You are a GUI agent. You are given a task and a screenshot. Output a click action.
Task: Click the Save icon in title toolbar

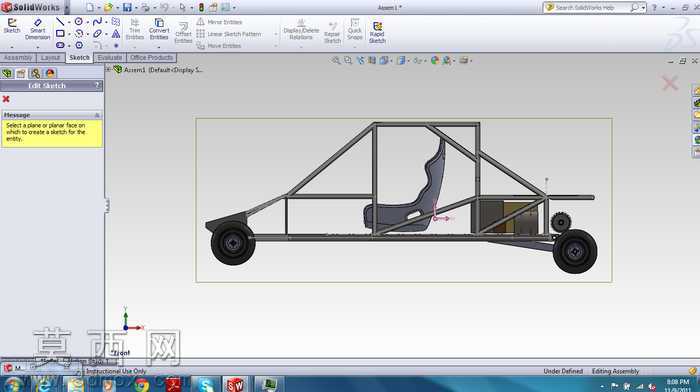(x=127, y=8)
